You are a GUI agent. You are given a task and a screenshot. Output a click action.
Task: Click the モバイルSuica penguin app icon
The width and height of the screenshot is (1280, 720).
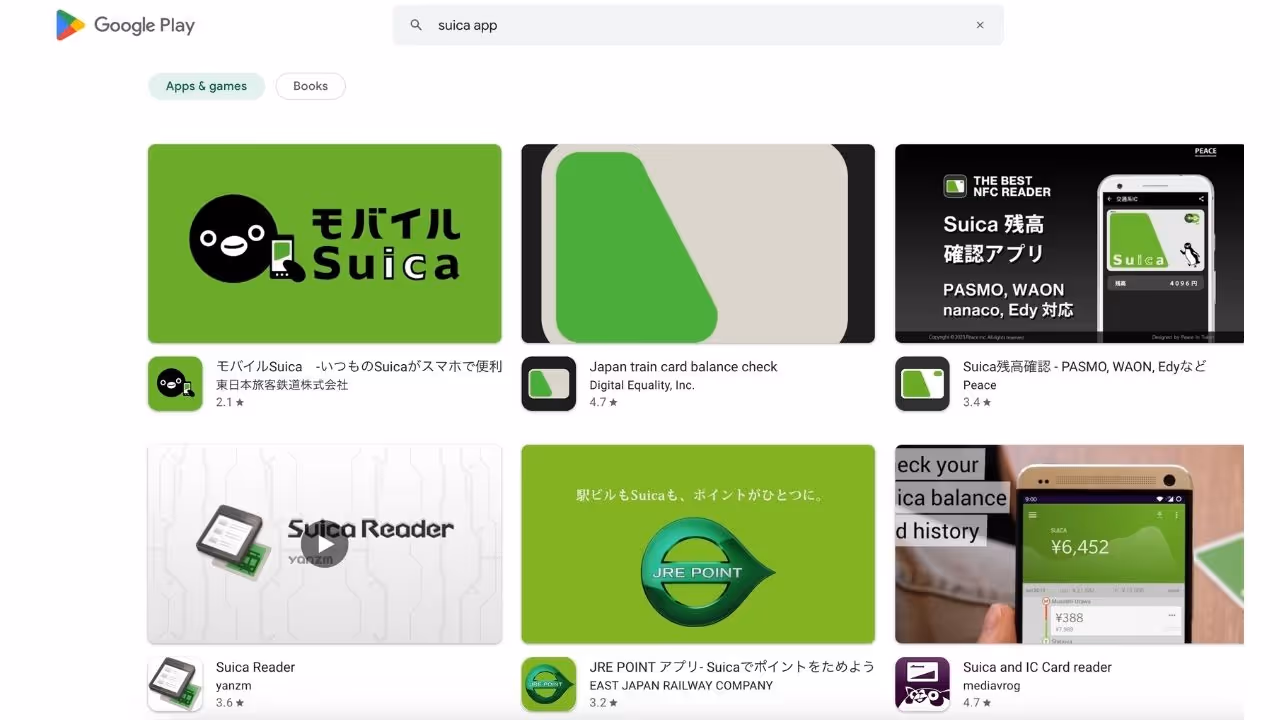175,384
